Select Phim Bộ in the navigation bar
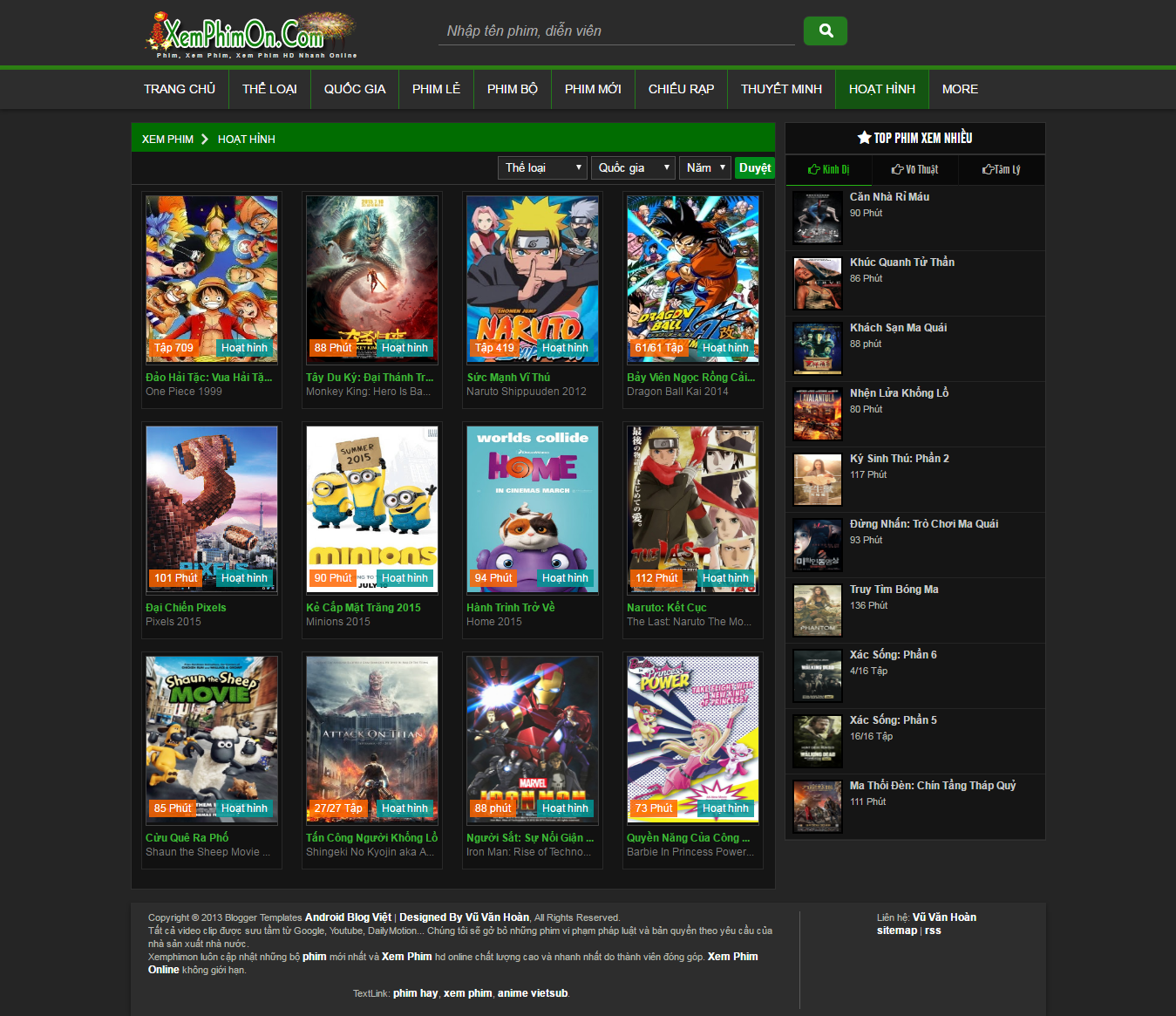Viewport: 1176px width, 1016px height. pos(513,89)
